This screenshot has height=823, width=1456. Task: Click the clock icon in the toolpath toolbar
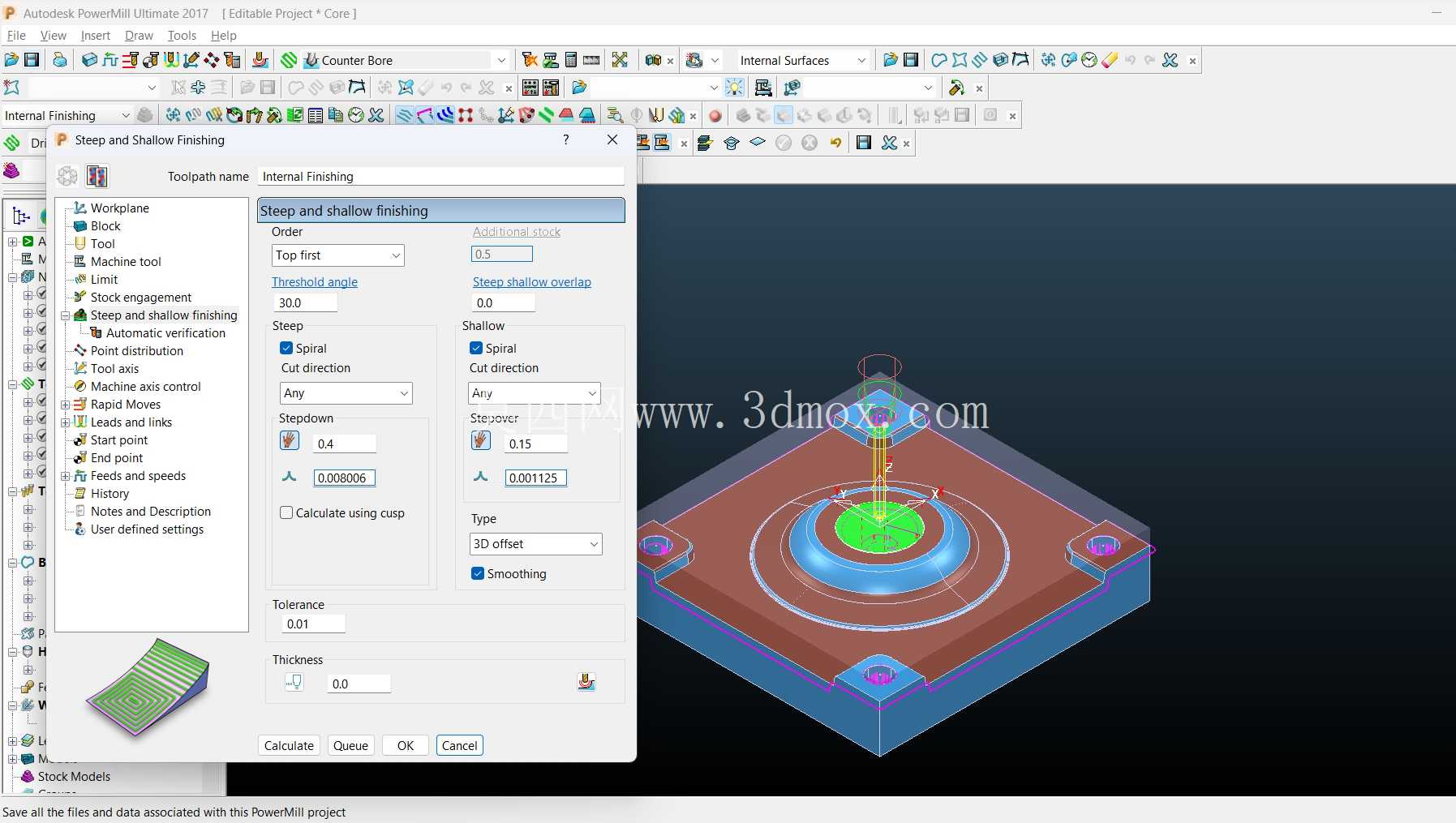tap(355, 116)
